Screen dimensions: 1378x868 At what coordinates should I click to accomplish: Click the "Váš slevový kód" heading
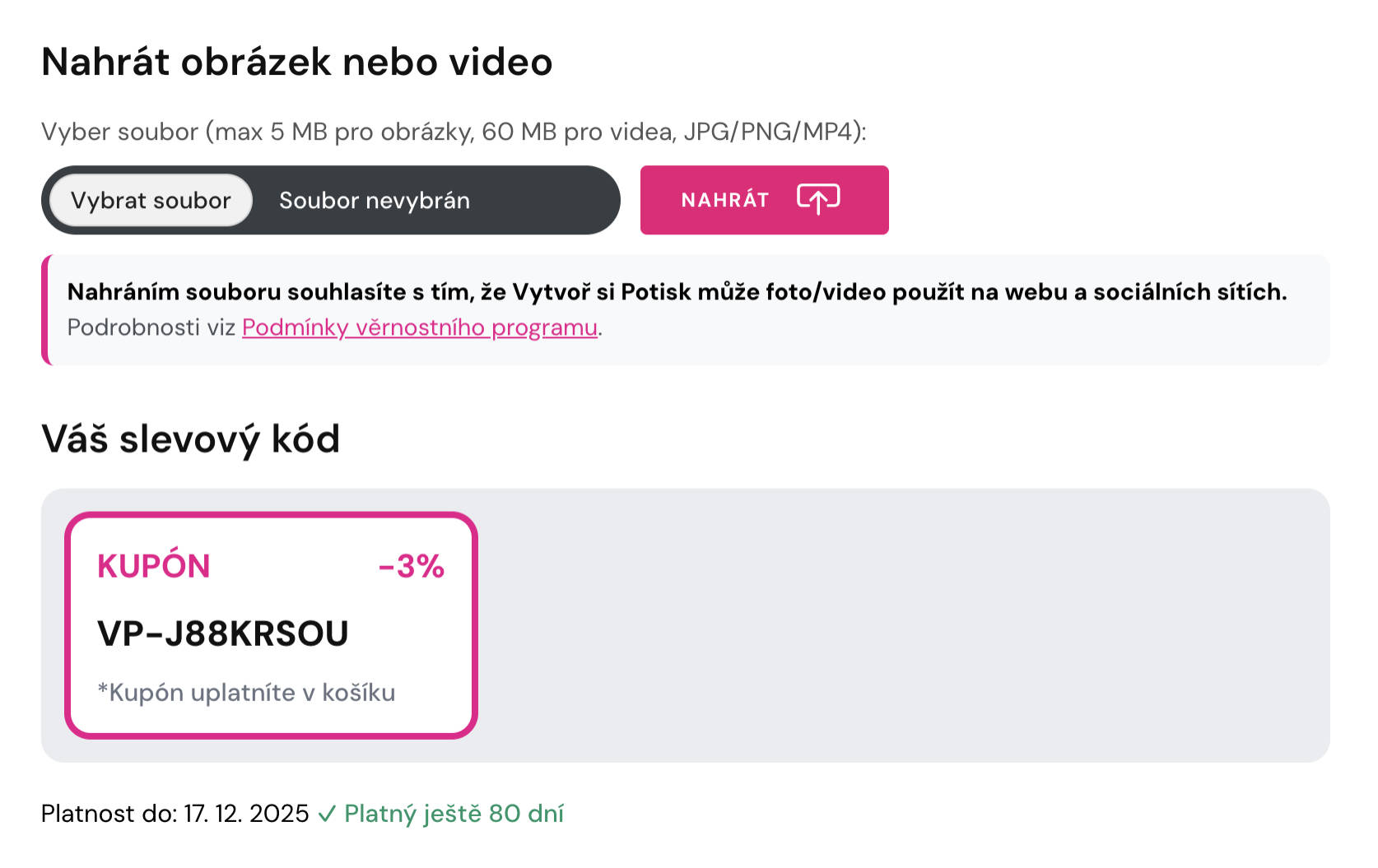[191, 439]
